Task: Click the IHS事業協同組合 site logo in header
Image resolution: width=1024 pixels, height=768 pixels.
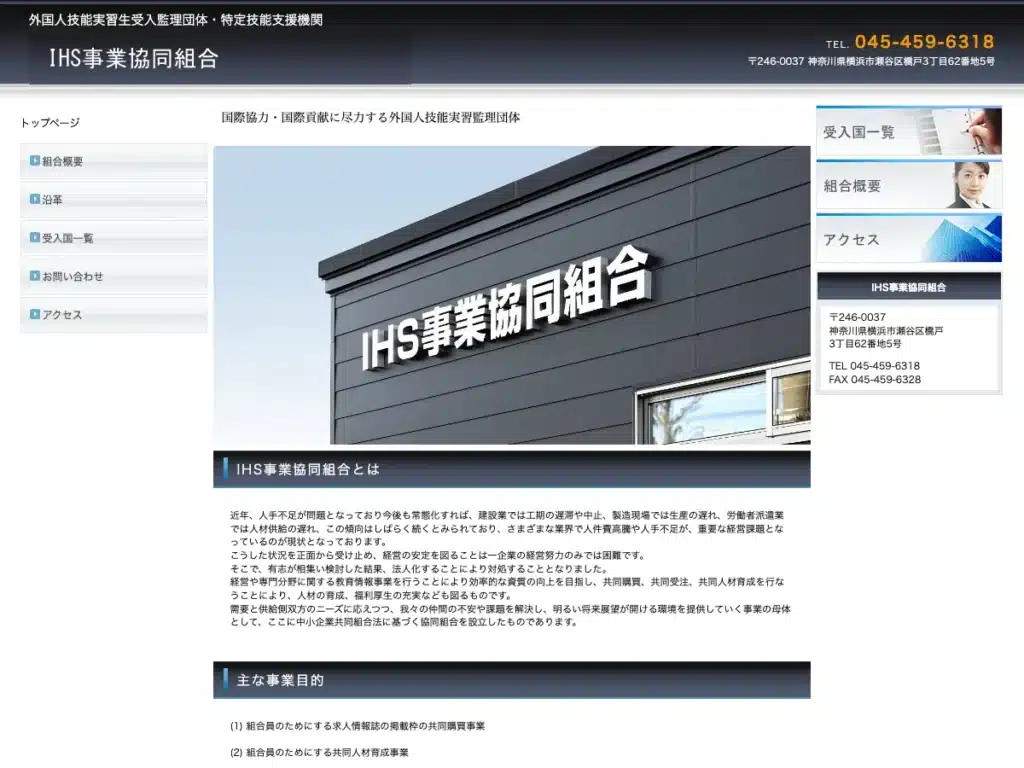Action: (x=134, y=59)
